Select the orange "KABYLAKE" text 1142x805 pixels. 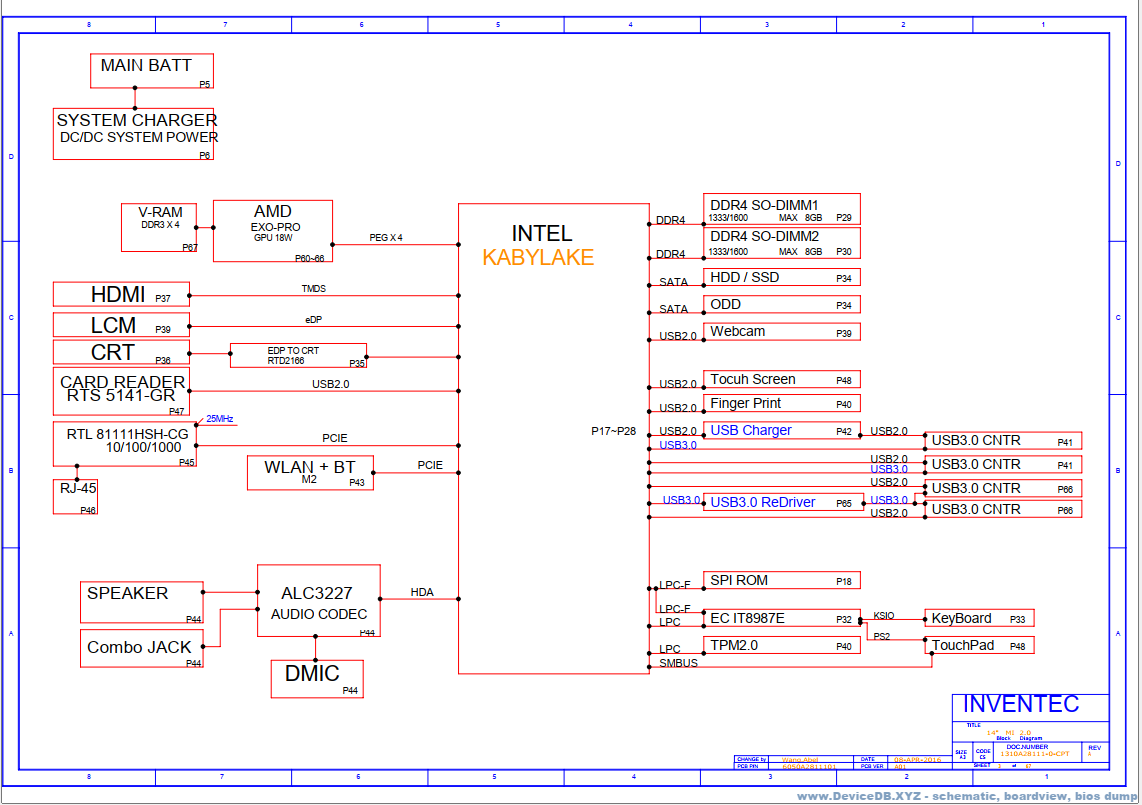tap(538, 257)
